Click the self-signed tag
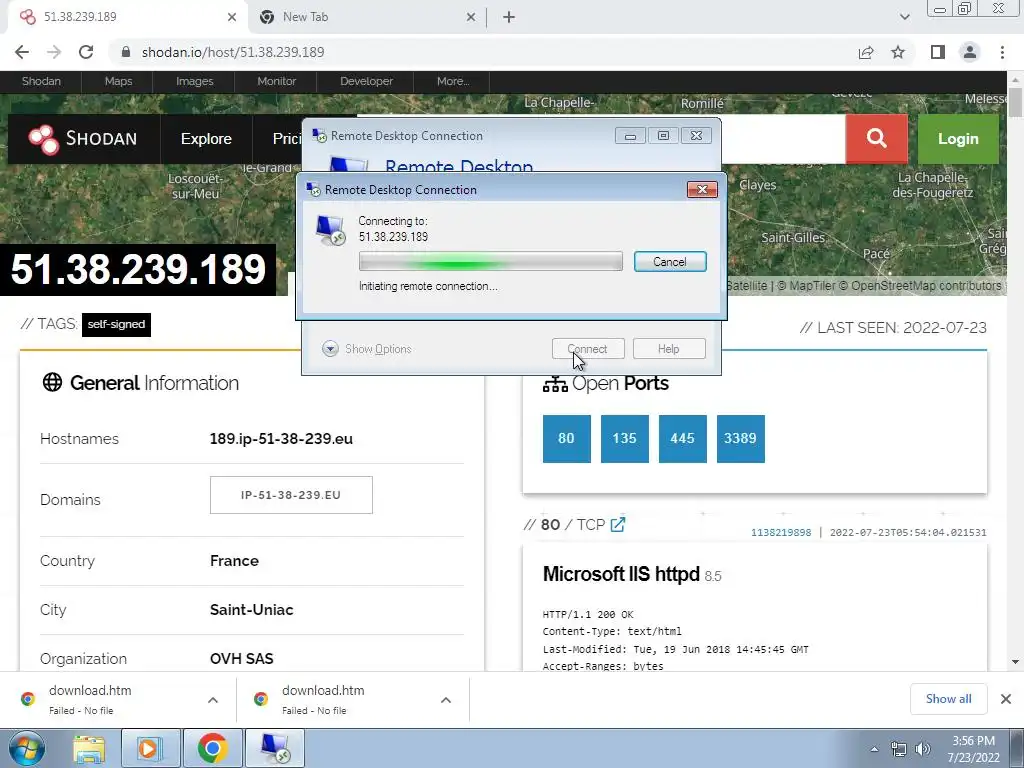The width and height of the screenshot is (1024, 768). 116,325
